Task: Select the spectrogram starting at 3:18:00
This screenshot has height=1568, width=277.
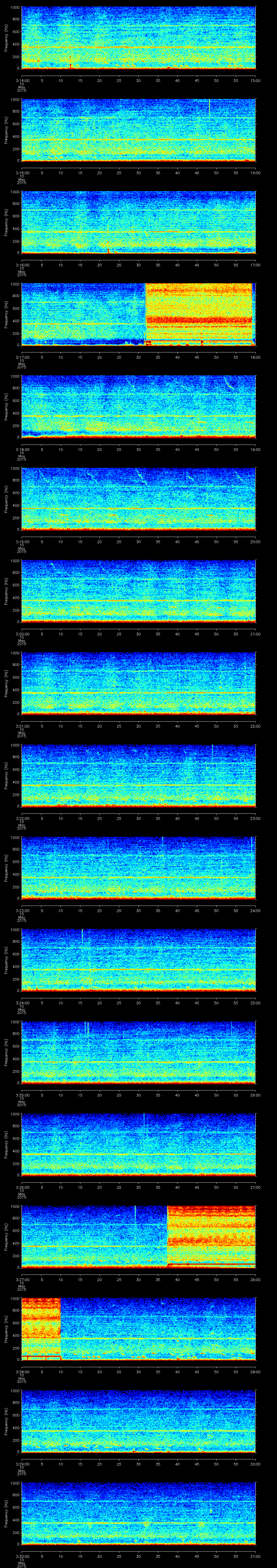Action: pos(138,407)
